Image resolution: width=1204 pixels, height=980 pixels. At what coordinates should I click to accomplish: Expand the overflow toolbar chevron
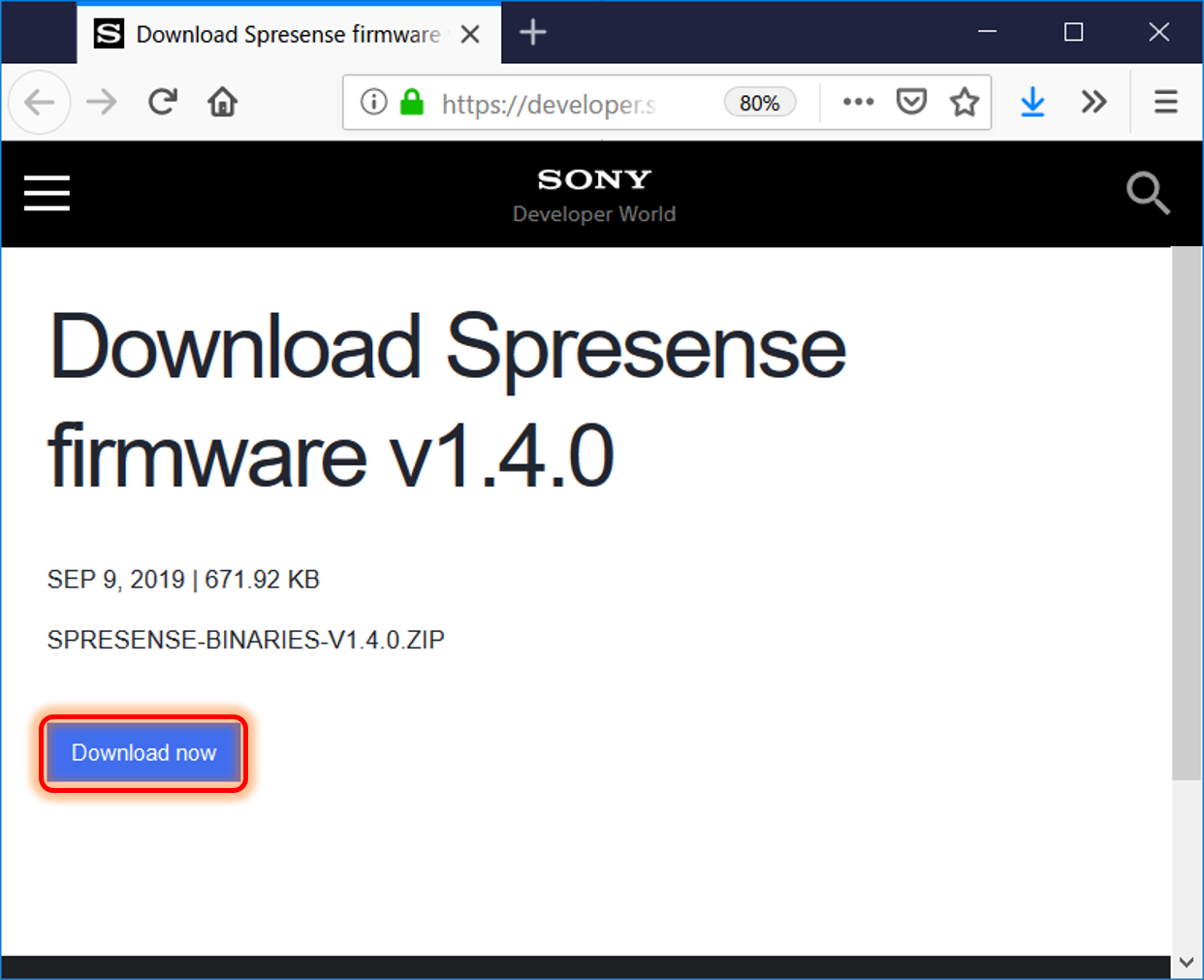point(1093,102)
